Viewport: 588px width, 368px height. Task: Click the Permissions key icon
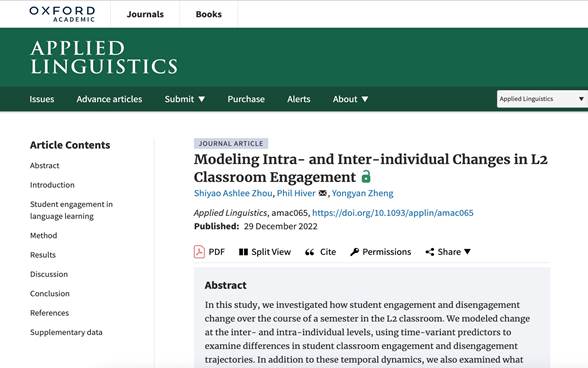[354, 252]
